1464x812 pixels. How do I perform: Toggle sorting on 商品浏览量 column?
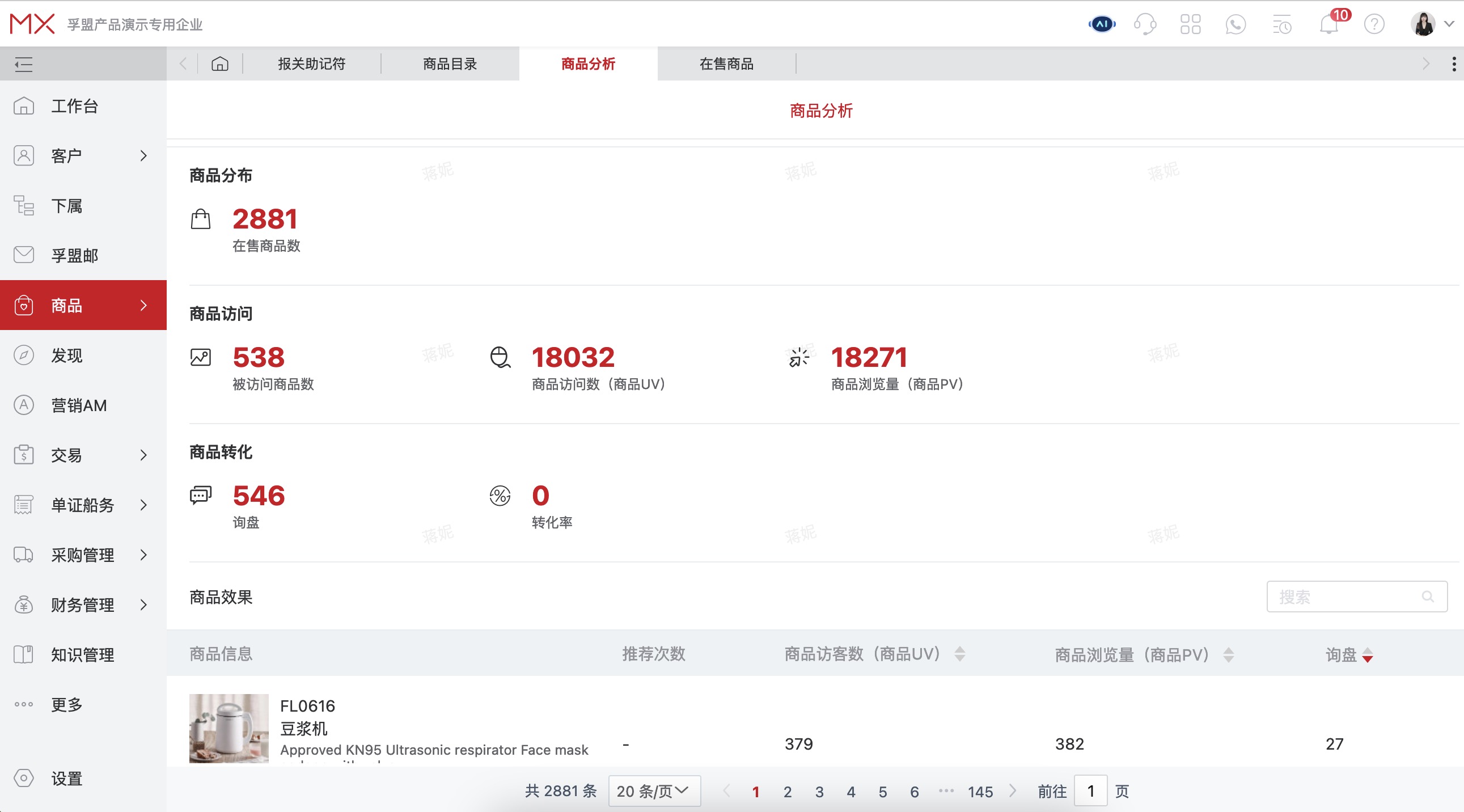click(x=1228, y=655)
